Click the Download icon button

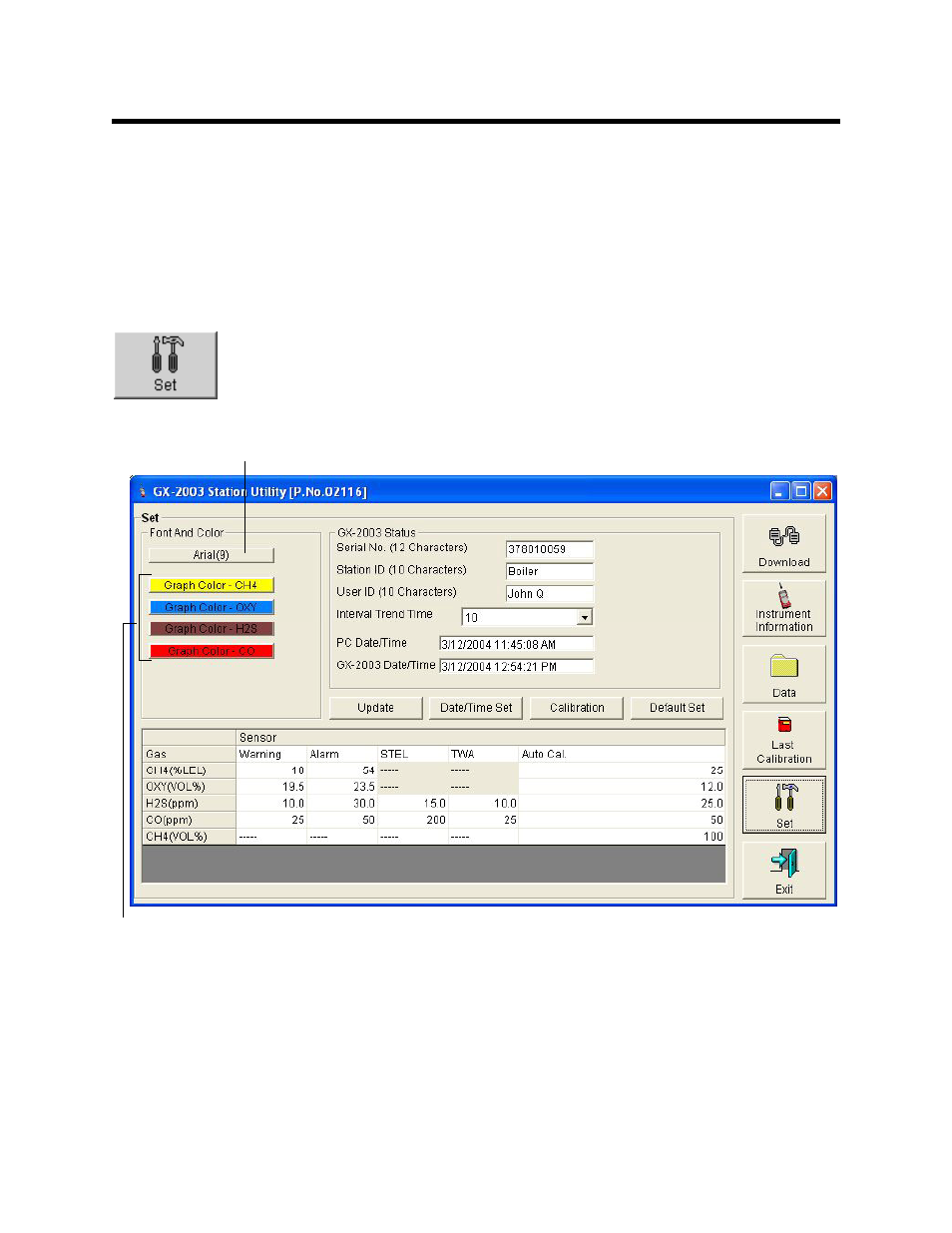(783, 543)
